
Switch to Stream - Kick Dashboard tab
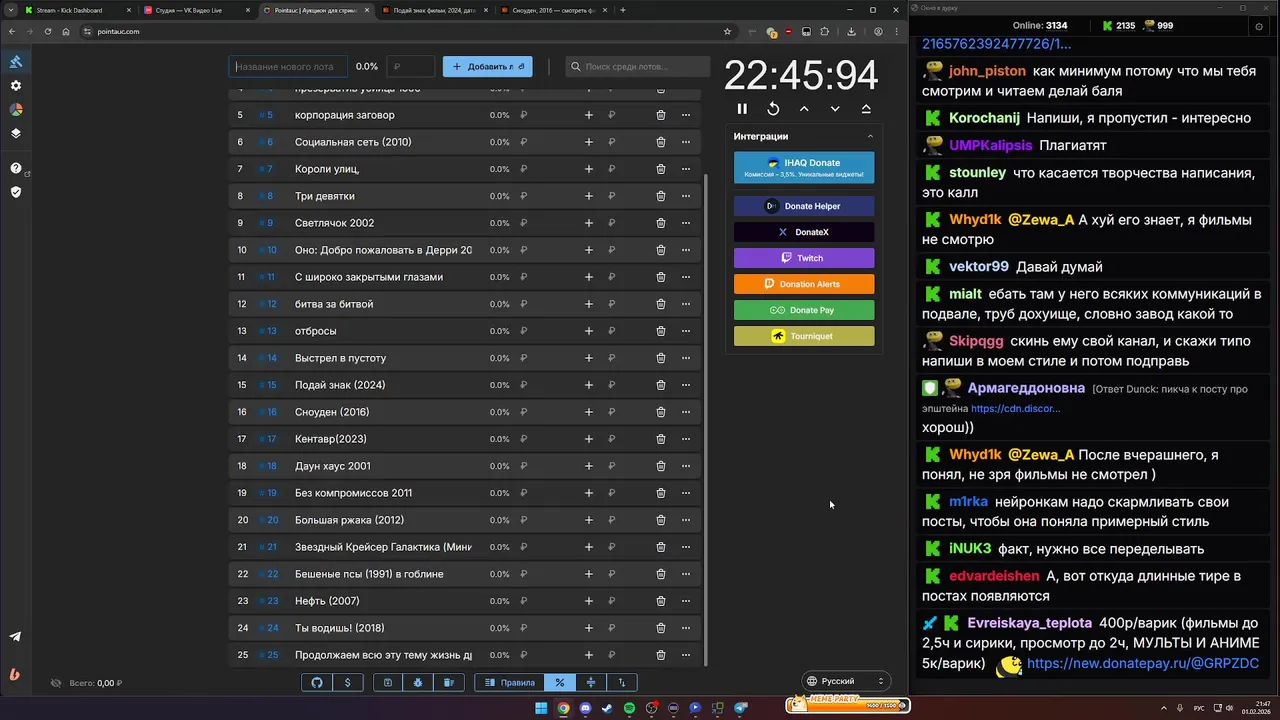pos(78,10)
